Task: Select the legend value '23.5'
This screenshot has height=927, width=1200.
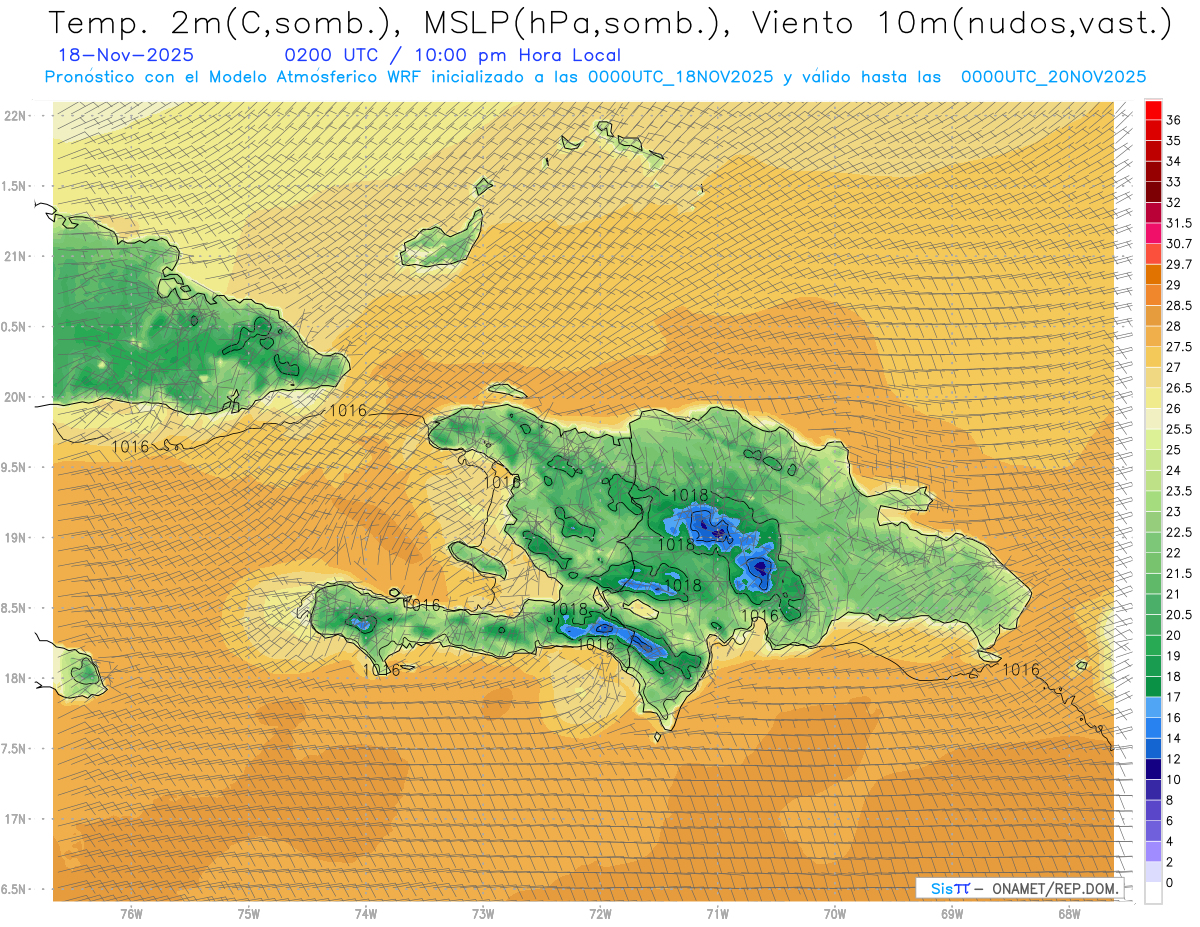Action: [x=1178, y=491]
